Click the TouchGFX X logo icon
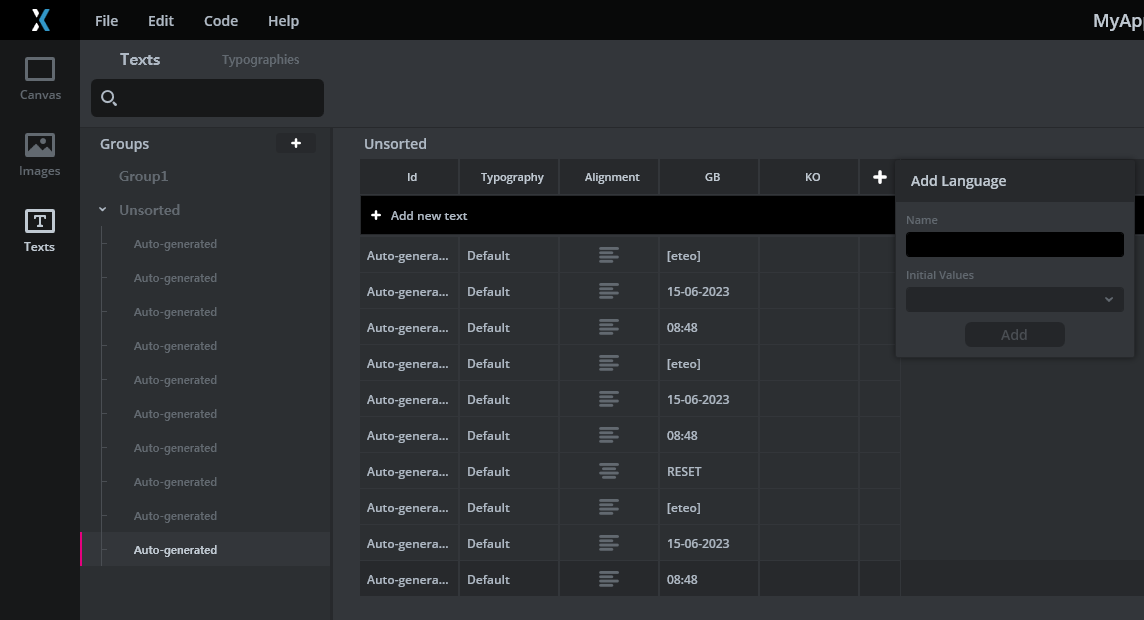 (x=40, y=20)
